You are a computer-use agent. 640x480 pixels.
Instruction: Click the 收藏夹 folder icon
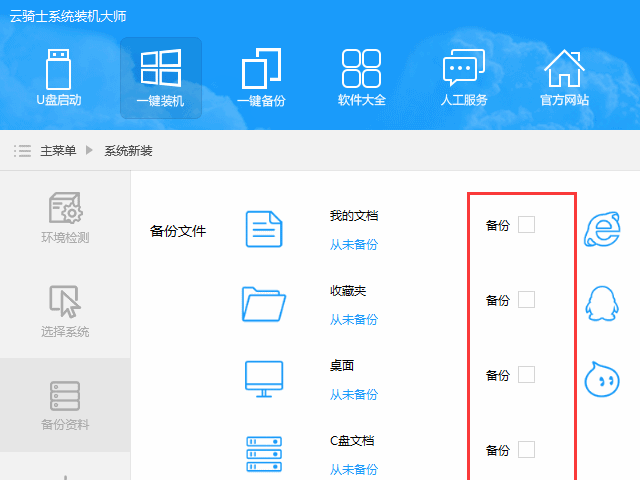264,304
